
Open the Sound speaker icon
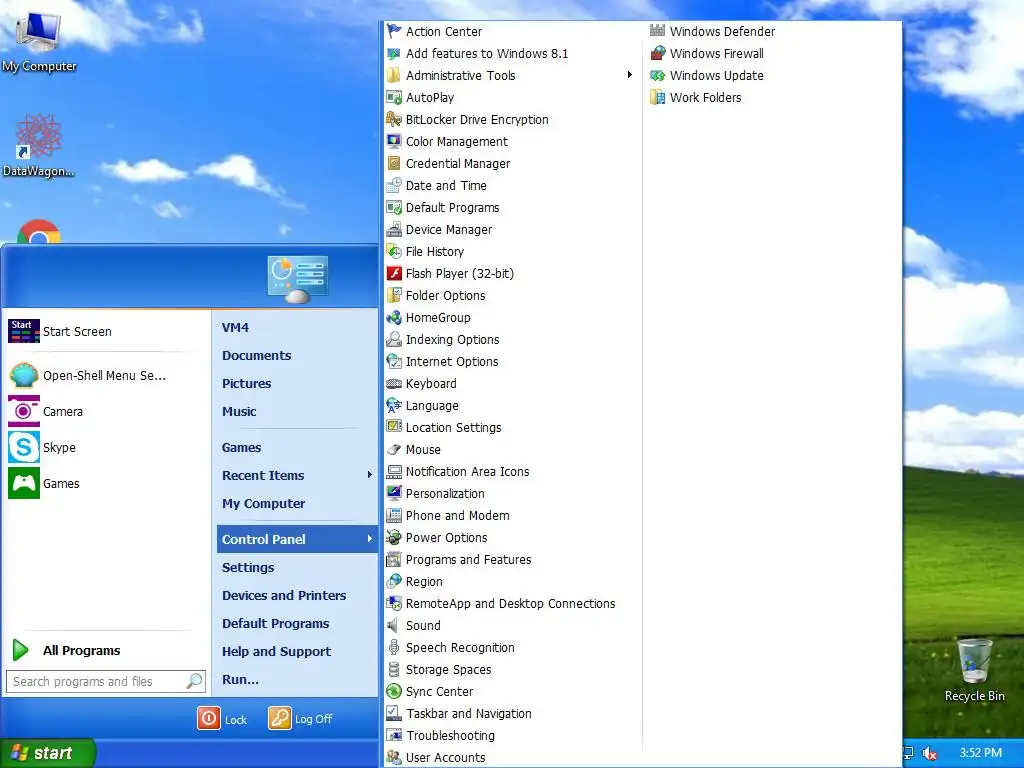pos(394,626)
